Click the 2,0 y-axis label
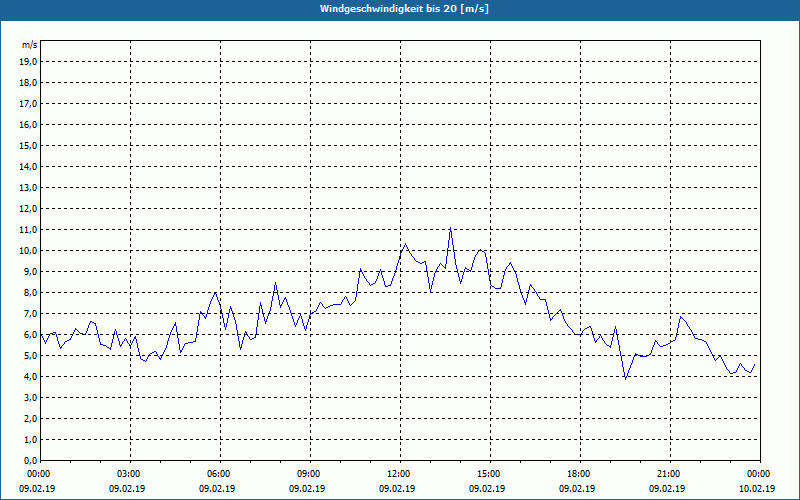Screen dimensions: 800x500 pyautogui.click(x=31, y=419)
